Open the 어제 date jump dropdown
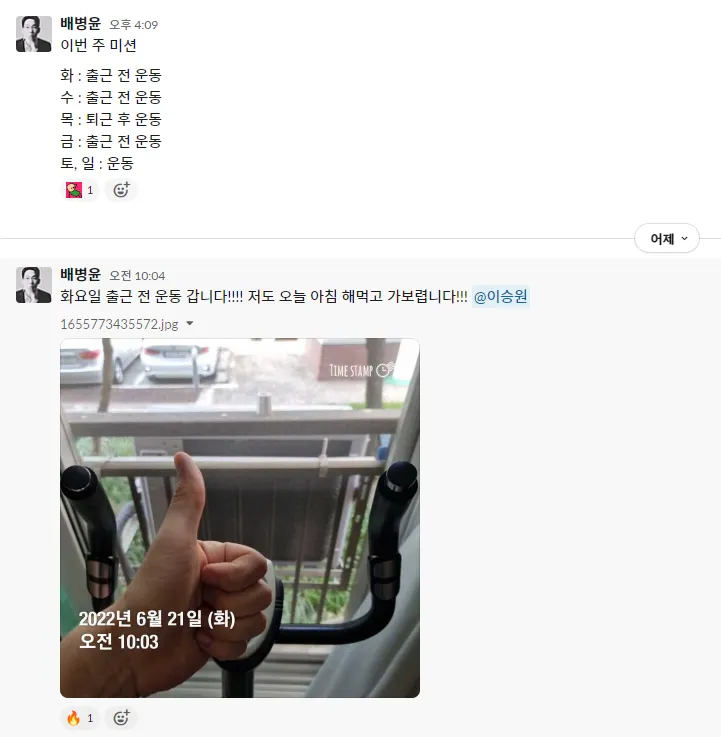 tap(666, 238)
